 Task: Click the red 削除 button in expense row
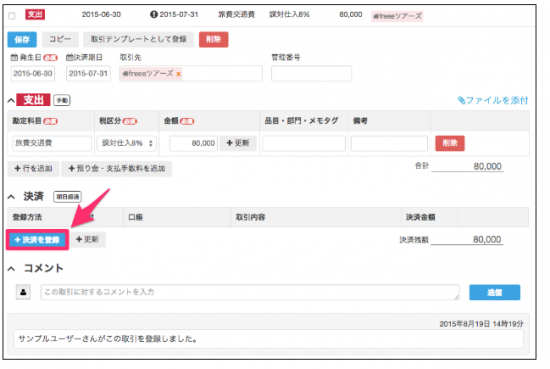(450, 143)
